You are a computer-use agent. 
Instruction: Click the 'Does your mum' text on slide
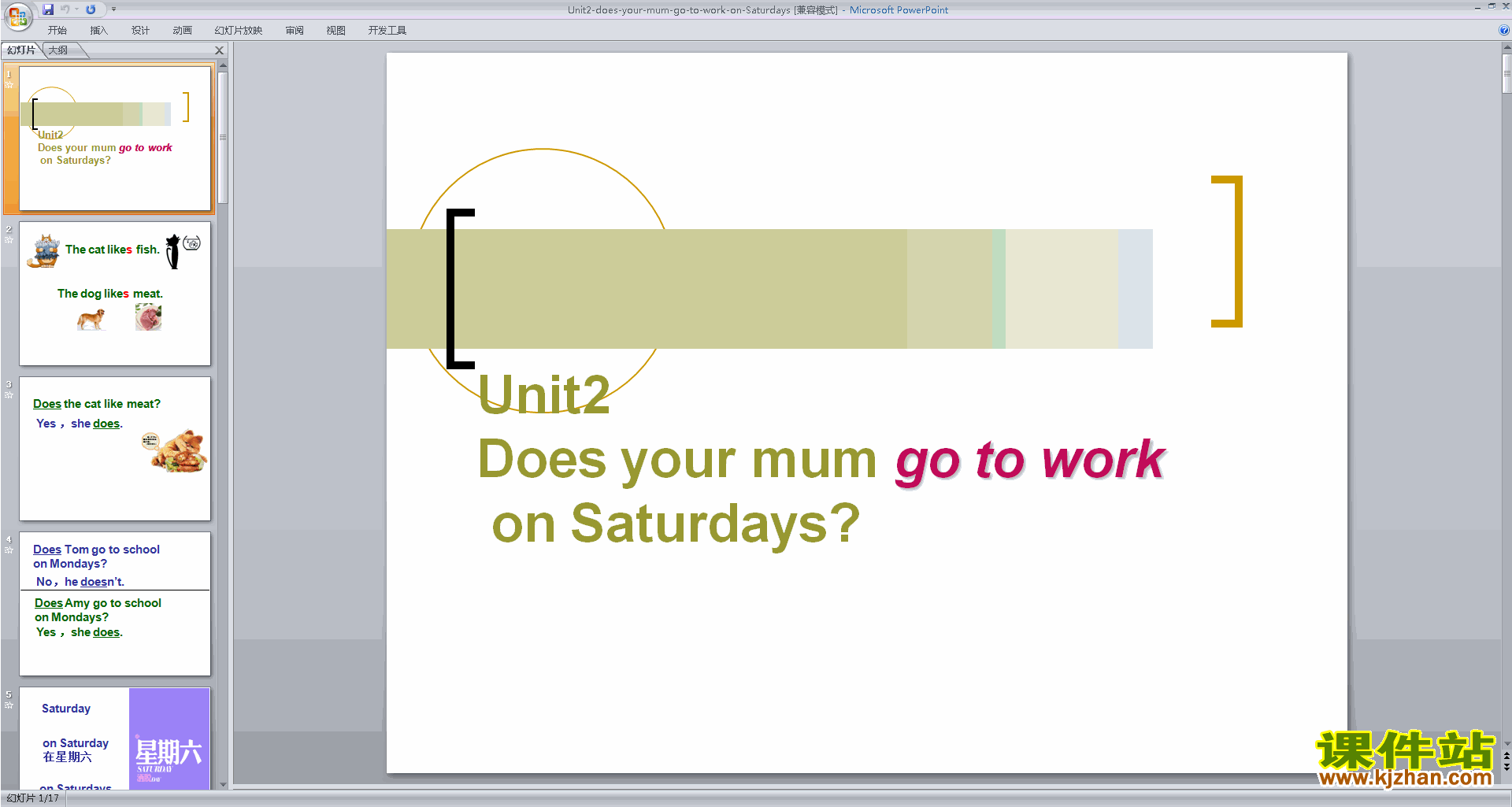pos(677,460)
